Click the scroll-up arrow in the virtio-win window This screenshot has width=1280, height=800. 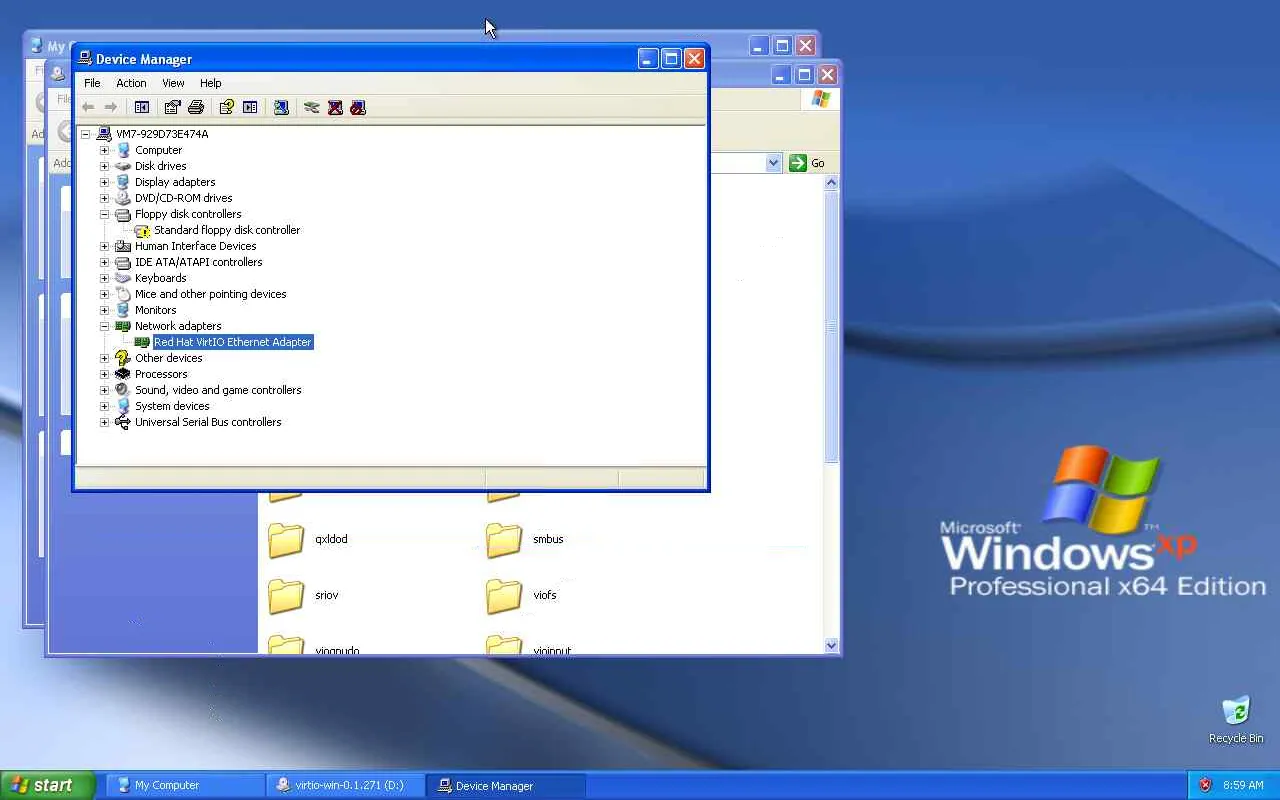pyautogui.click(x=831, y=184)
